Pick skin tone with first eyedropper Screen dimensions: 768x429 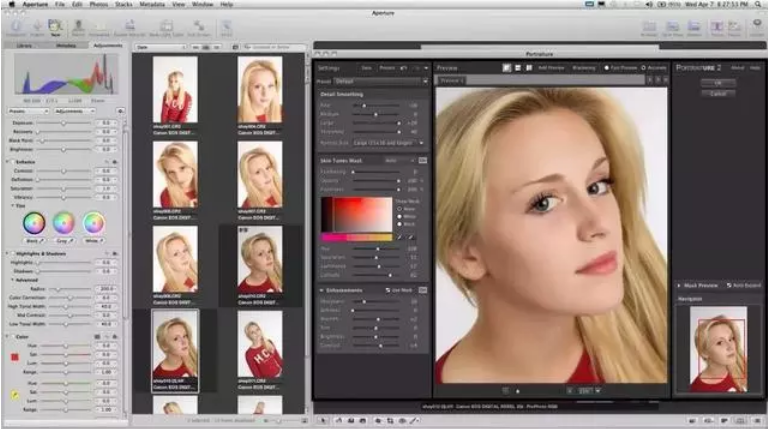(x=400, y=238)
